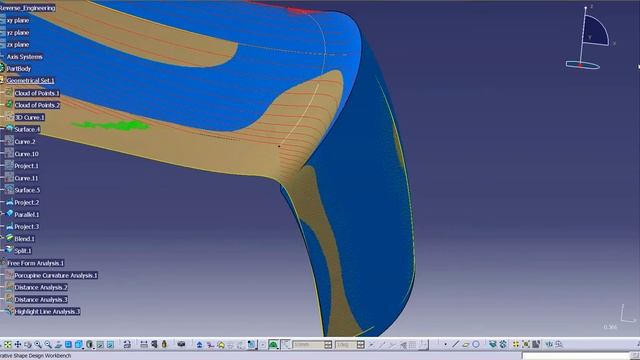Click the Swap Visible Space icon
The height and width of the screenshot is (360, 640).
[110, 344]
